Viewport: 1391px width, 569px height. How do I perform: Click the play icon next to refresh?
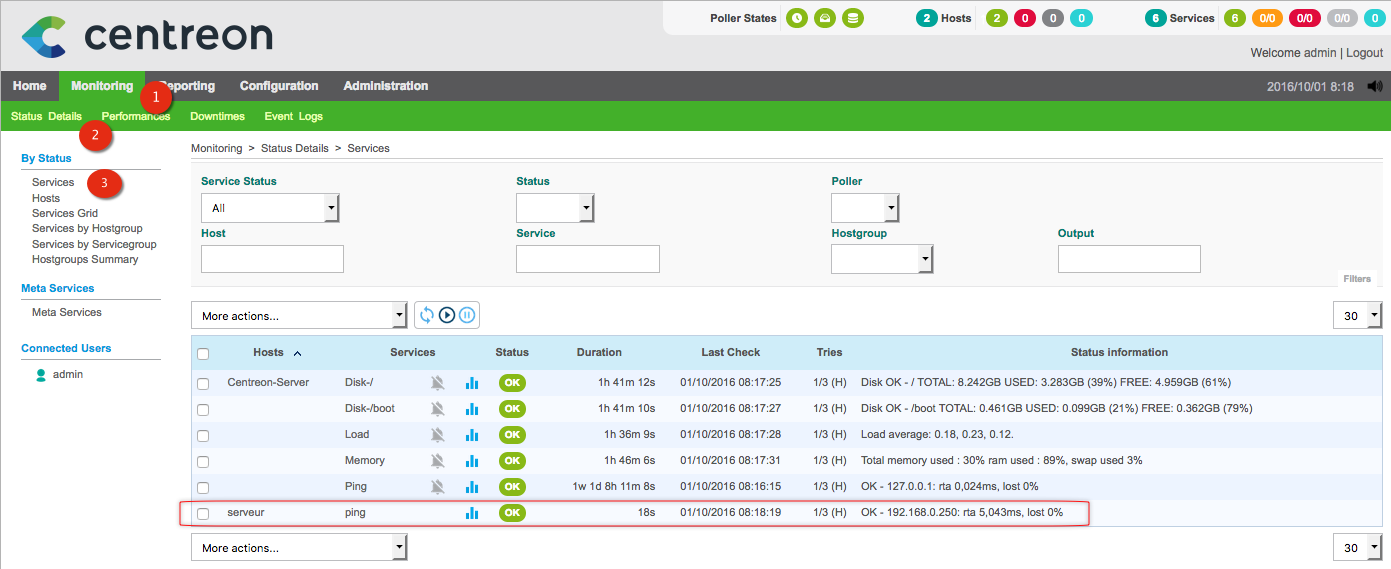coord(447,315)
